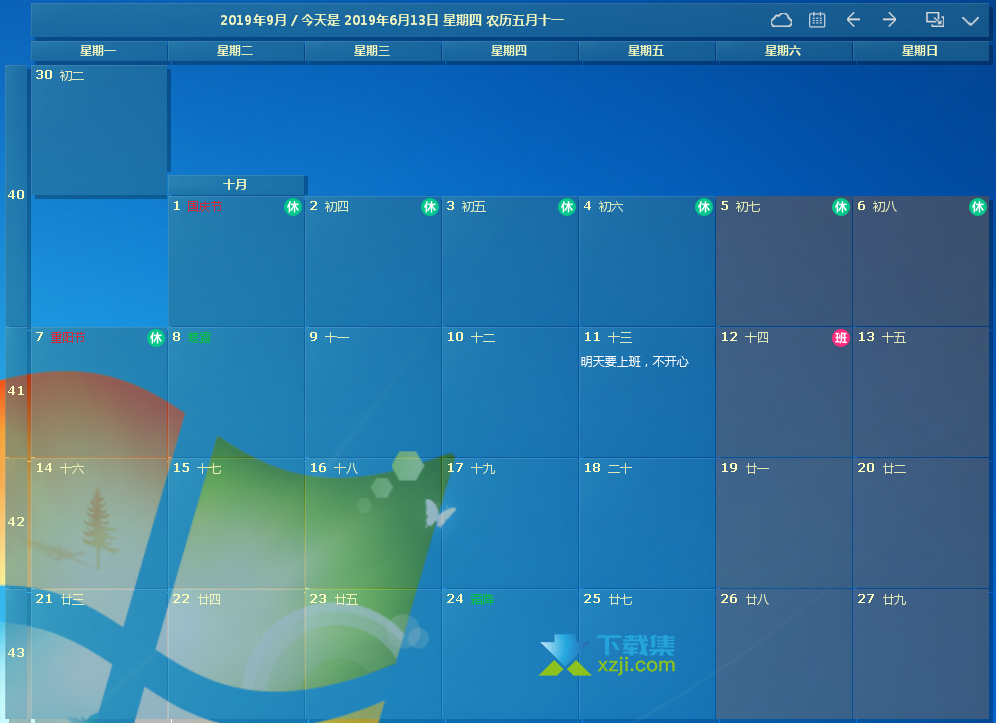Expand the dropdown chevron menu
The height and width of the screenshot is (723, 996).
coord(970,21)
